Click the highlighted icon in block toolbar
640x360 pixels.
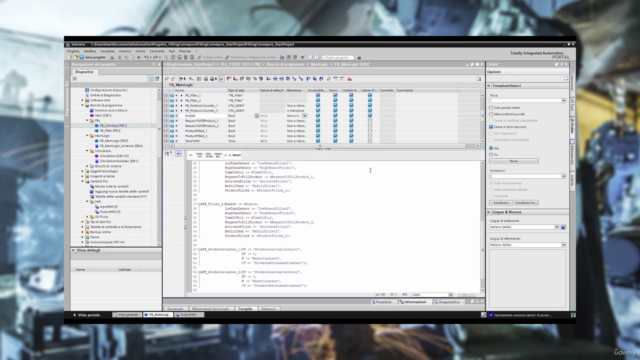click(x=222, y=78)
